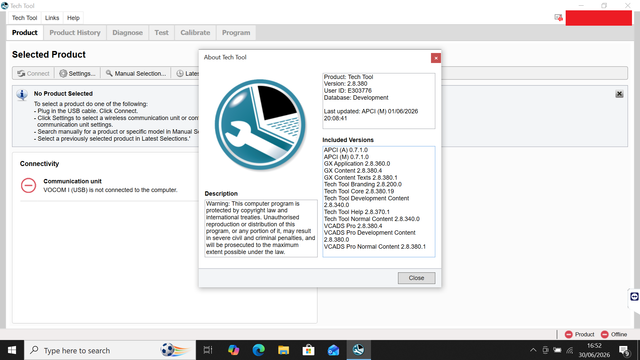The width and height of the screenshot is (640, 360).
Task: Click the red X on About dialog
Action: point(436,58)
